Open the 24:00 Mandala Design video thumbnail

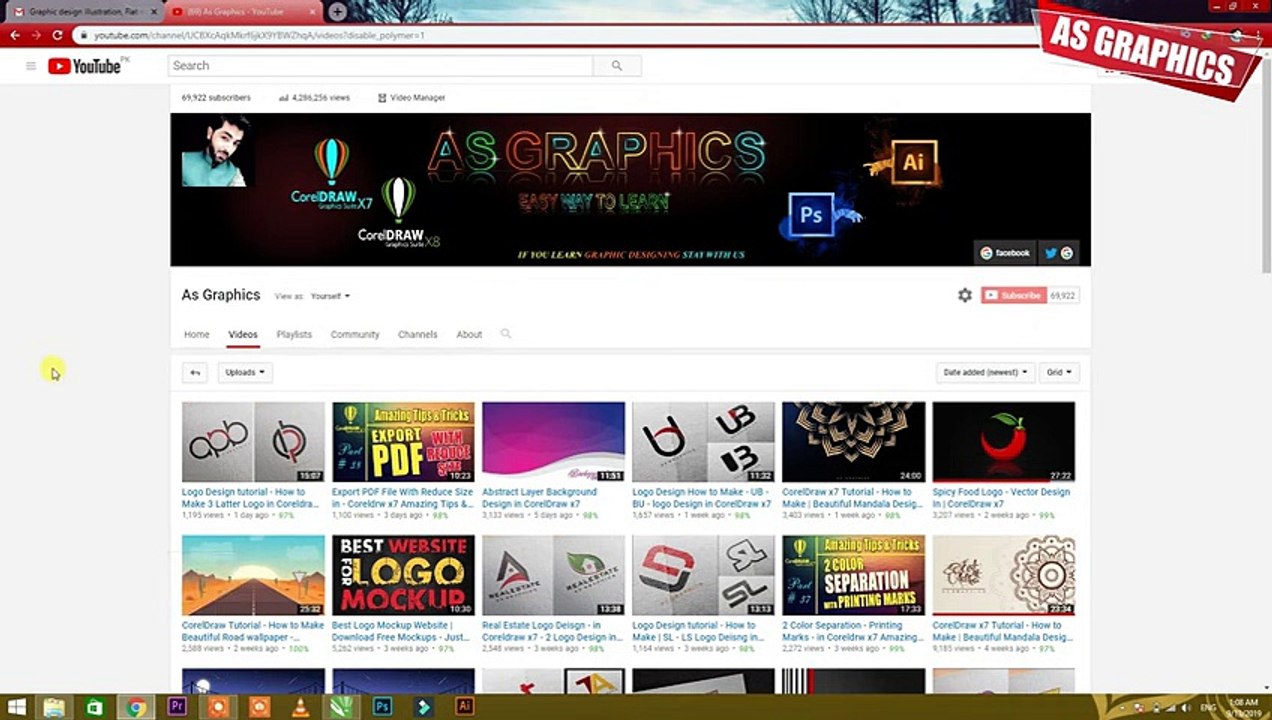(x=853, y=442)
